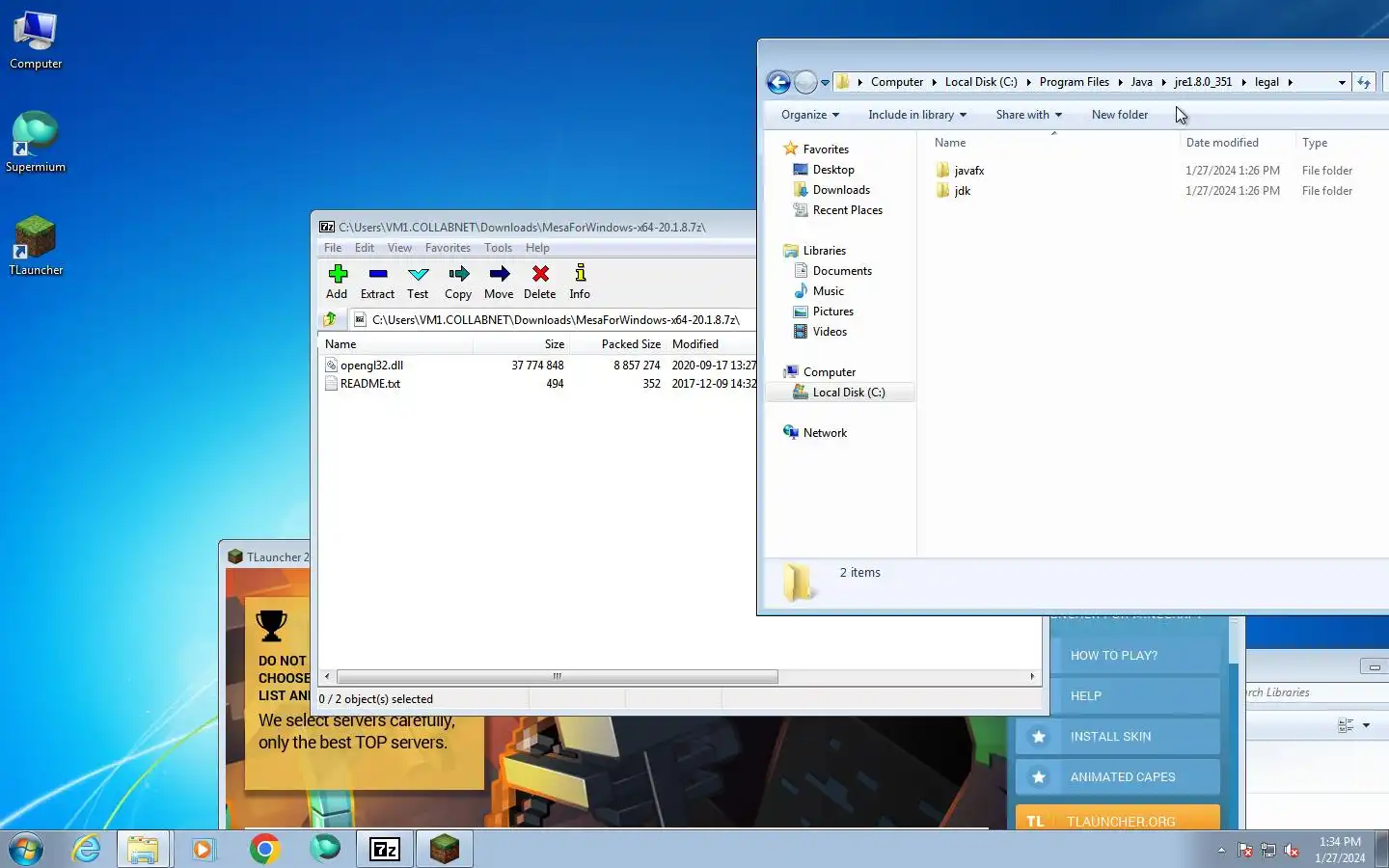1389x868 pixels.
Task: Click the New folder button in Explorer
Action: (x=1120, y=115)
